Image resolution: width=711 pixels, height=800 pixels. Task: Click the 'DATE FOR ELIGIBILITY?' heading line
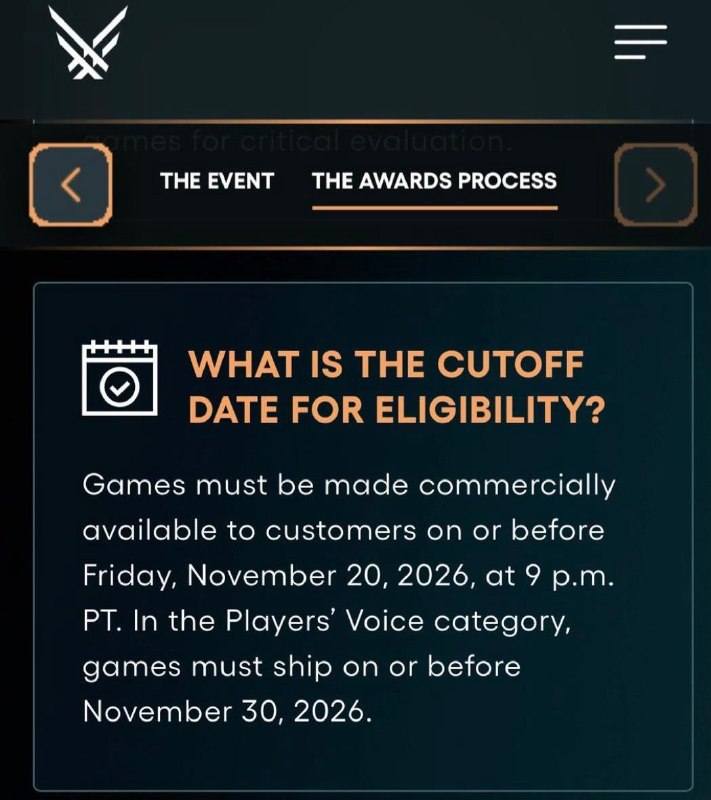(397, 410)
